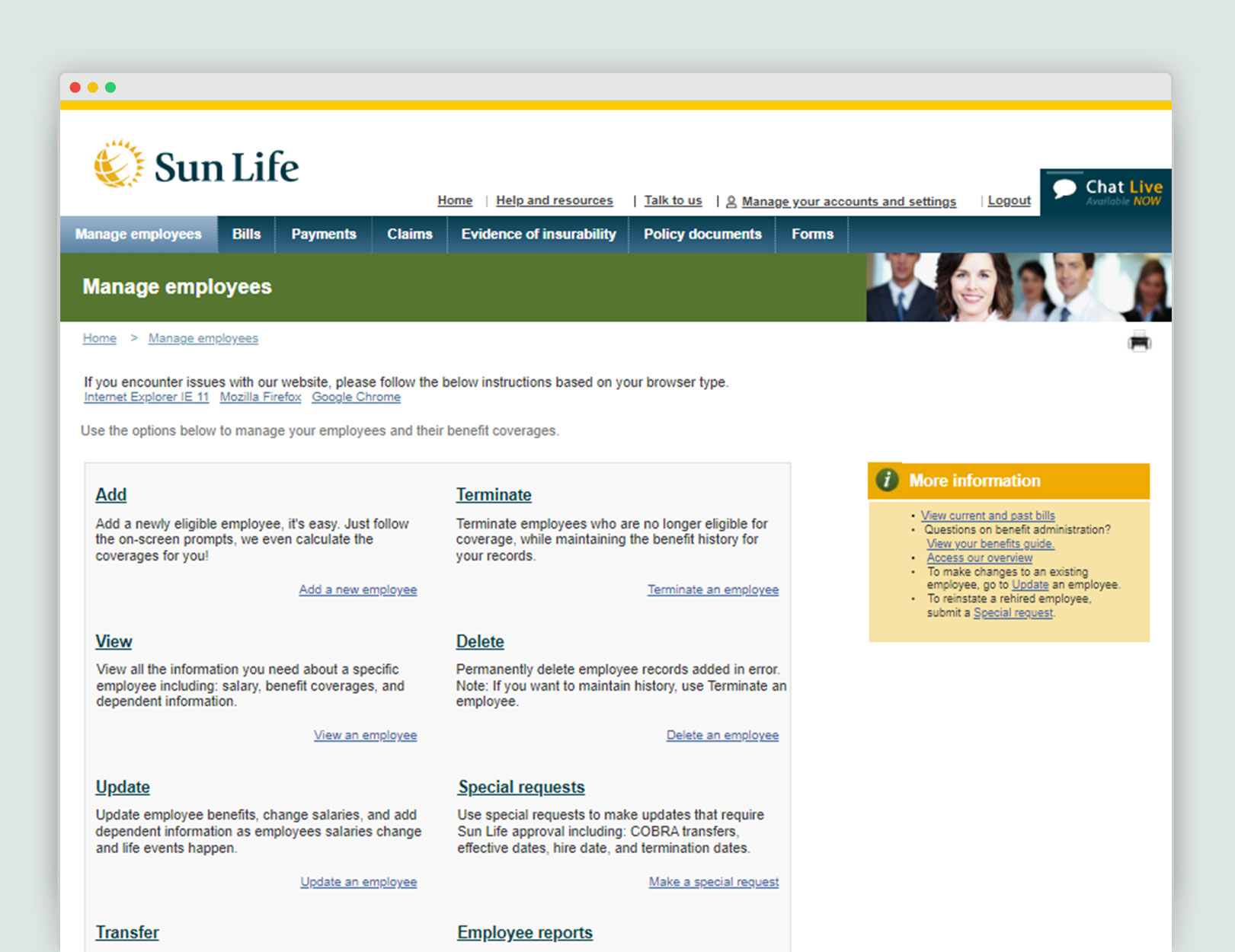Click the More information panel header
The height and width of the screenshot is (952, 1235).
pyautogui.click(x=1009, y=481)
